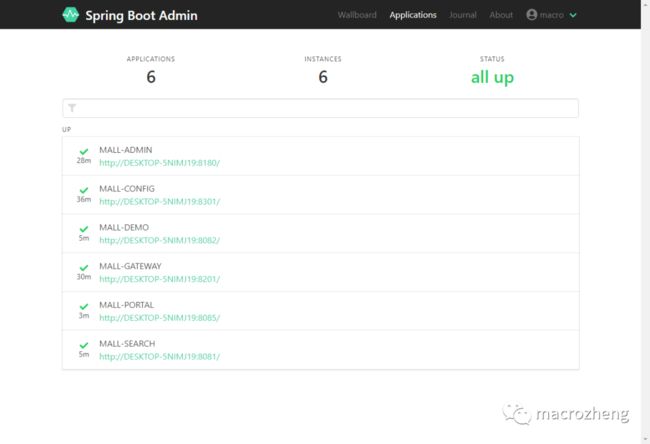Focus the applications filter input field
This screenshot has height=444, width=650.
(x=320, y=108)
